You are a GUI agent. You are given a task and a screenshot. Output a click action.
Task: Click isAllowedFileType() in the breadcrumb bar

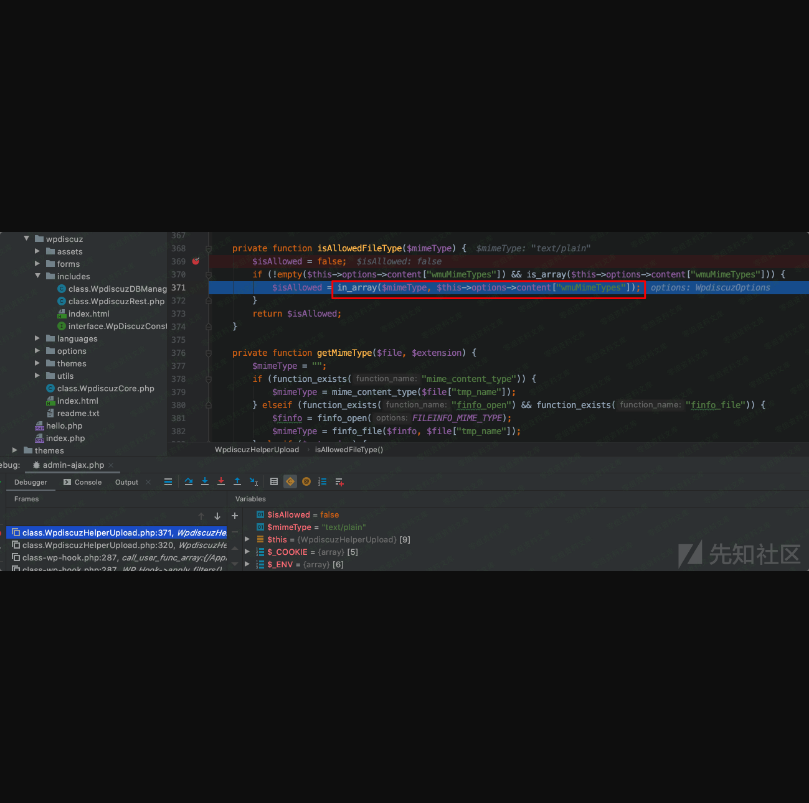(349, 450)
